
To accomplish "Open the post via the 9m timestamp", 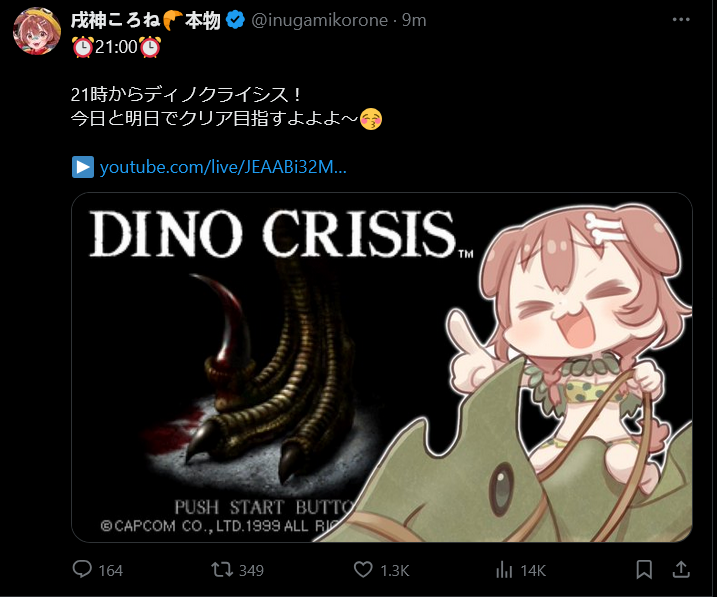I will 414,20.
